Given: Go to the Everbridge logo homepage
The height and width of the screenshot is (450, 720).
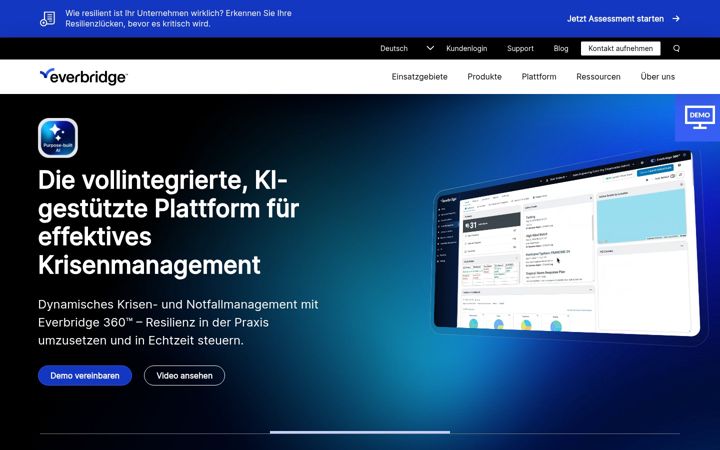Looking at the screenshot, I should (x=84, y=76).
